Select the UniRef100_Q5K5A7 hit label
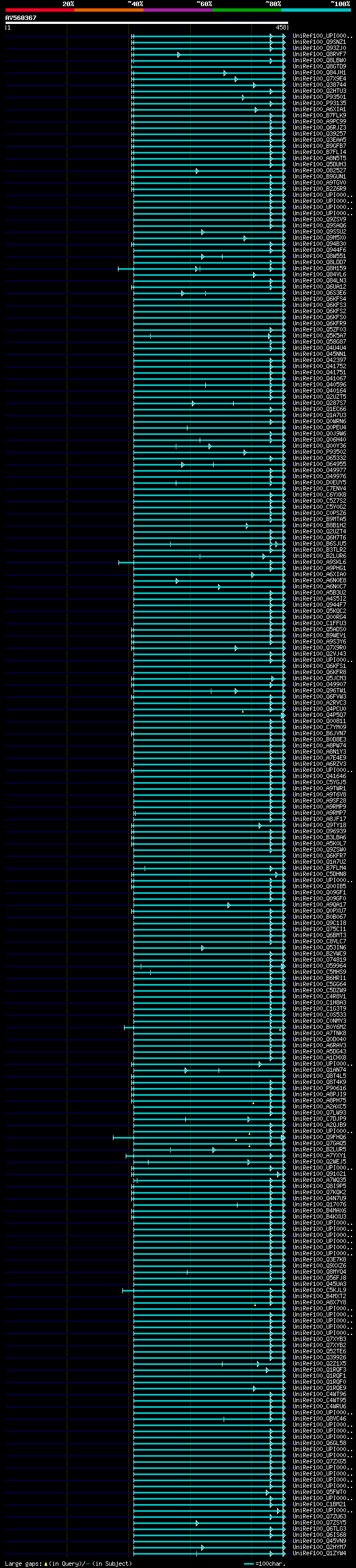The image size is (356, 1568). coord(319,335)
